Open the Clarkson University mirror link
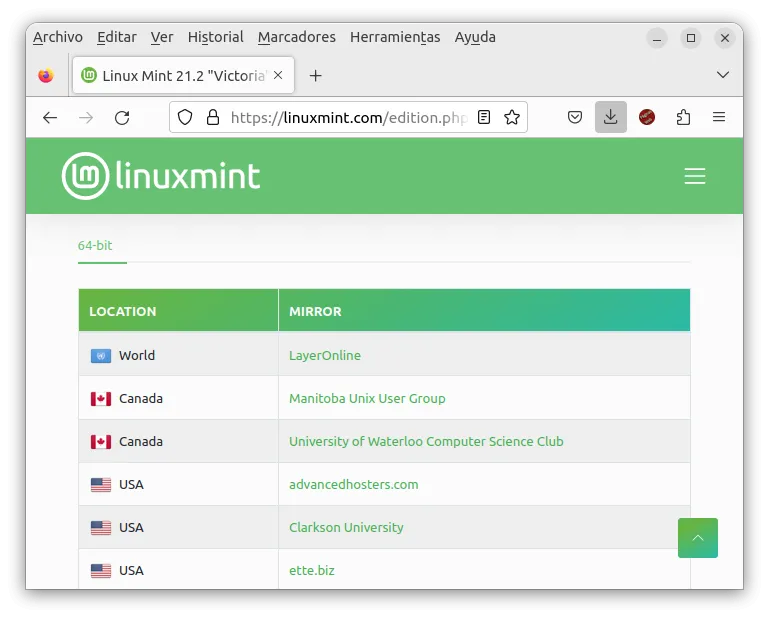Viewport: 769px width, 618px height. 346,528
